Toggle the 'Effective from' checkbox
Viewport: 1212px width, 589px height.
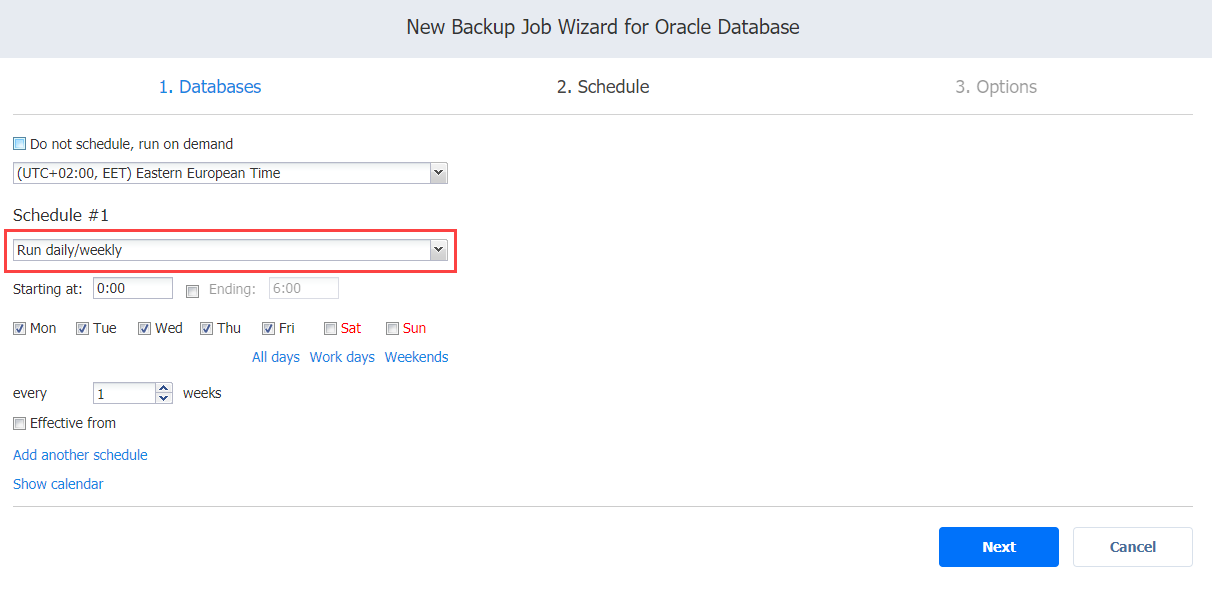[x=19, y=423]
